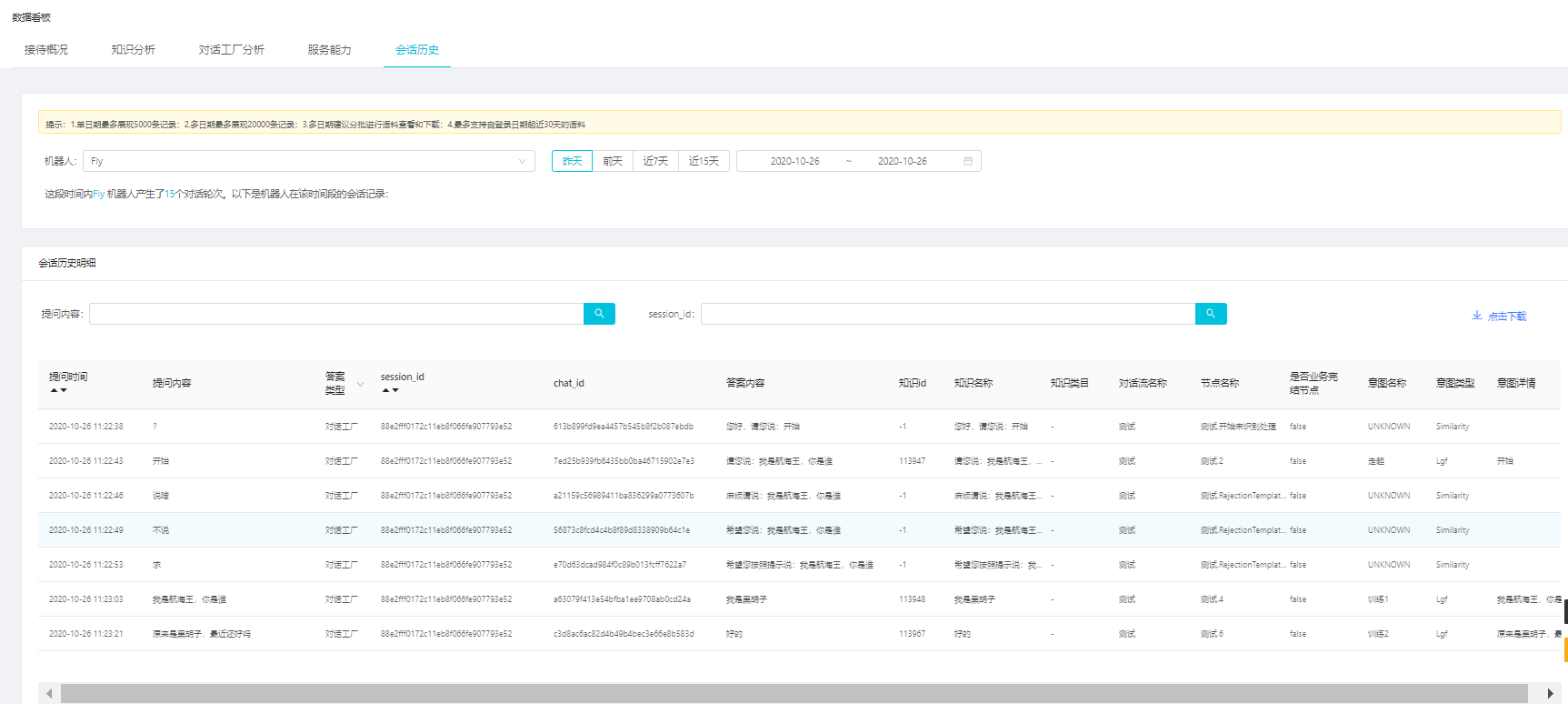Focus the 提问内容 search input
The width and height of the screenshot is (1568, 704).
point(336,314)
